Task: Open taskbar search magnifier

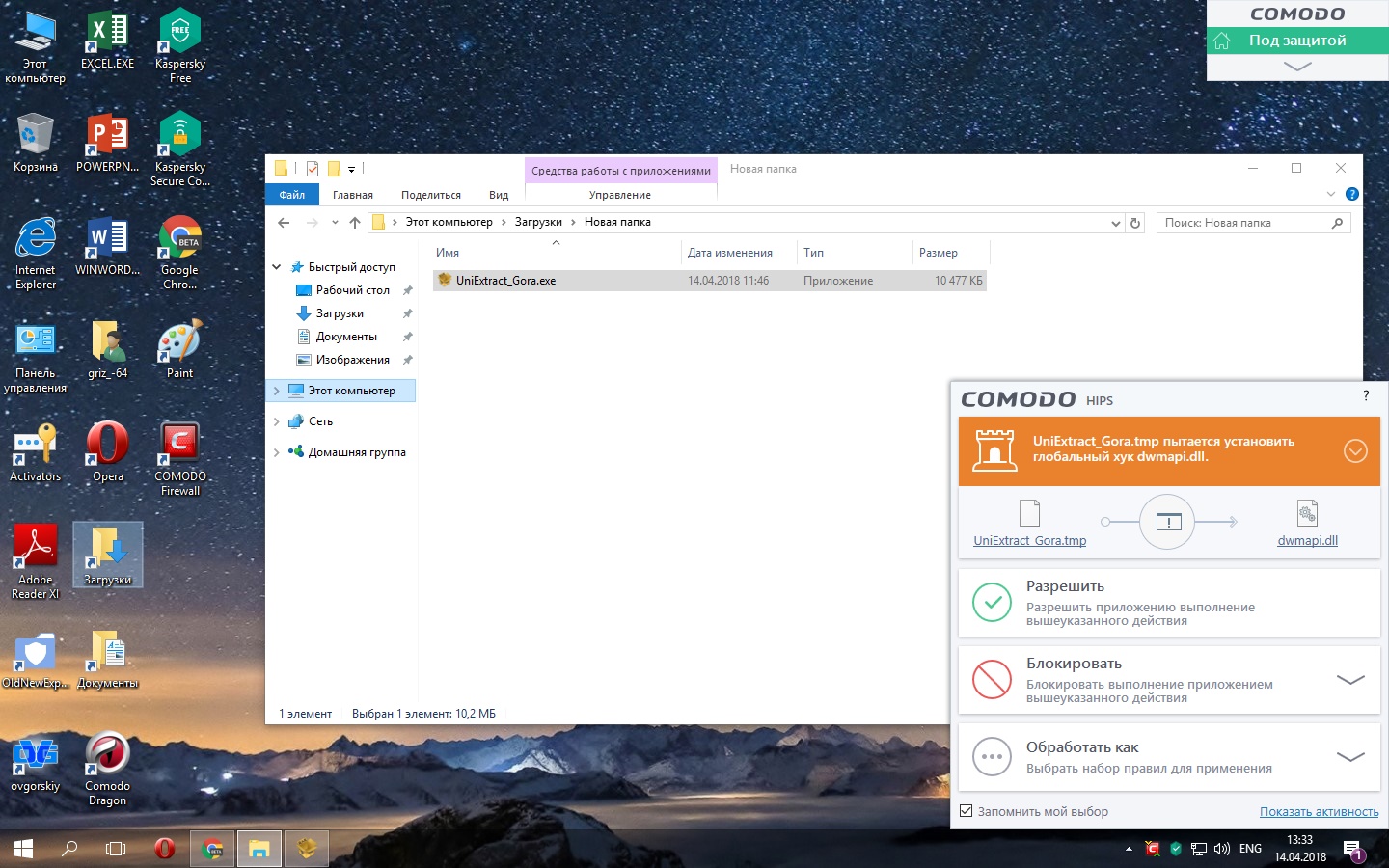Action: point(69,849)
